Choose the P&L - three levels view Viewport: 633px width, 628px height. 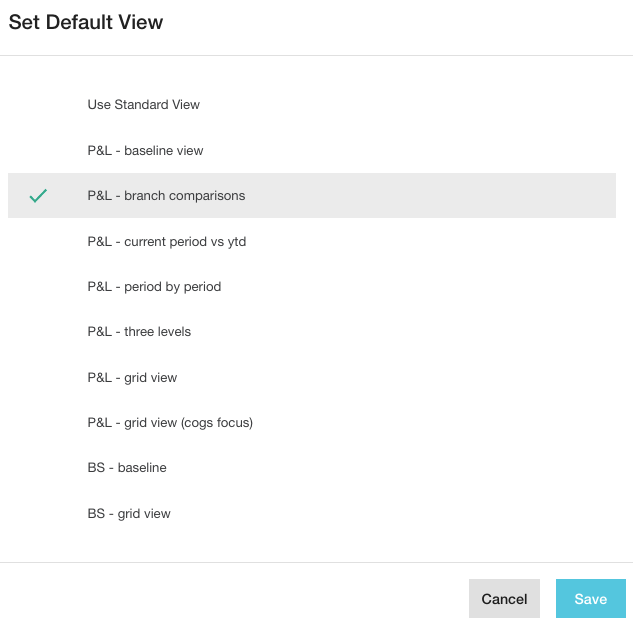click(x=139, y=332)
